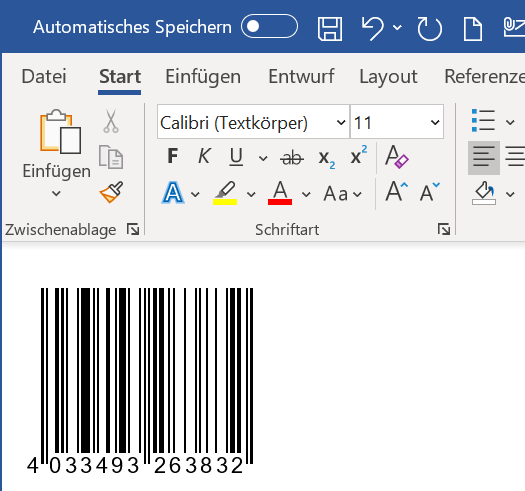The width and height of the screenshot is (525, 491).
Task: Open the bullet library dropdown arrow
Action: 510,122
